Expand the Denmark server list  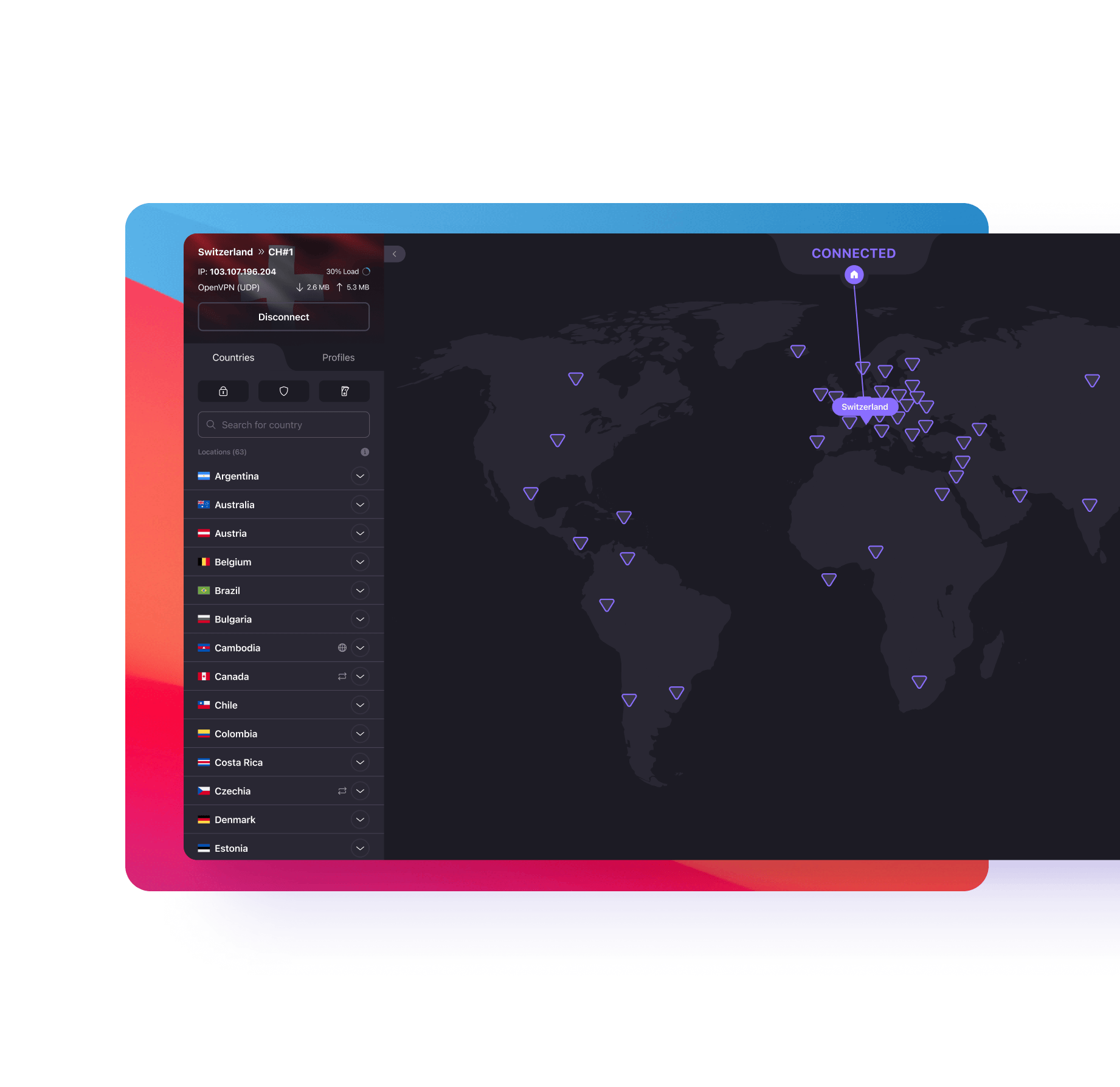coord(360,819)
